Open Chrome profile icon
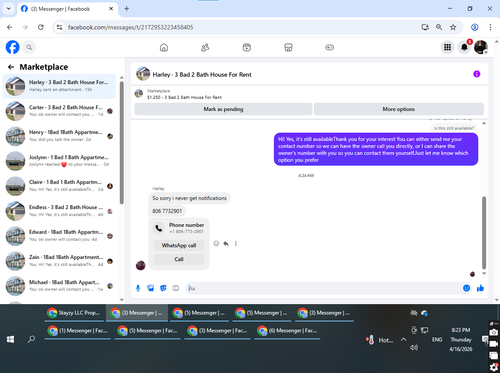 [x=475, y=27]
